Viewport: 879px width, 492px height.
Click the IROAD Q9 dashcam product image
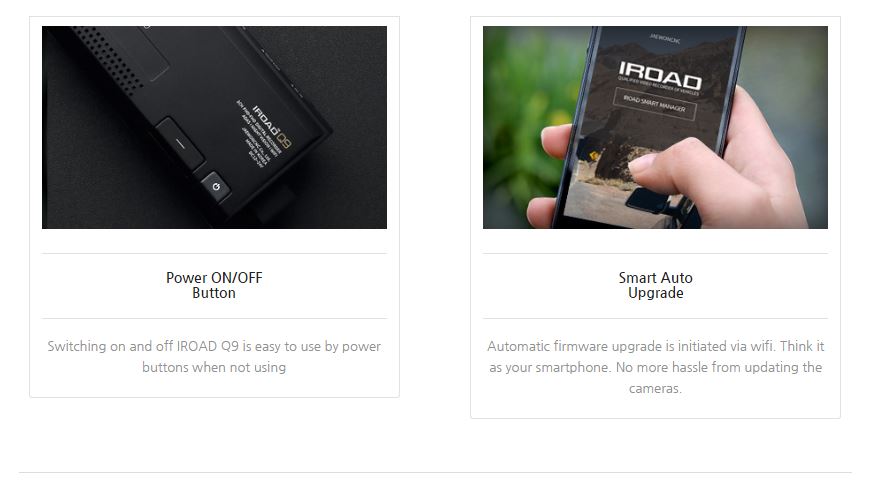[x=214, y=127]
